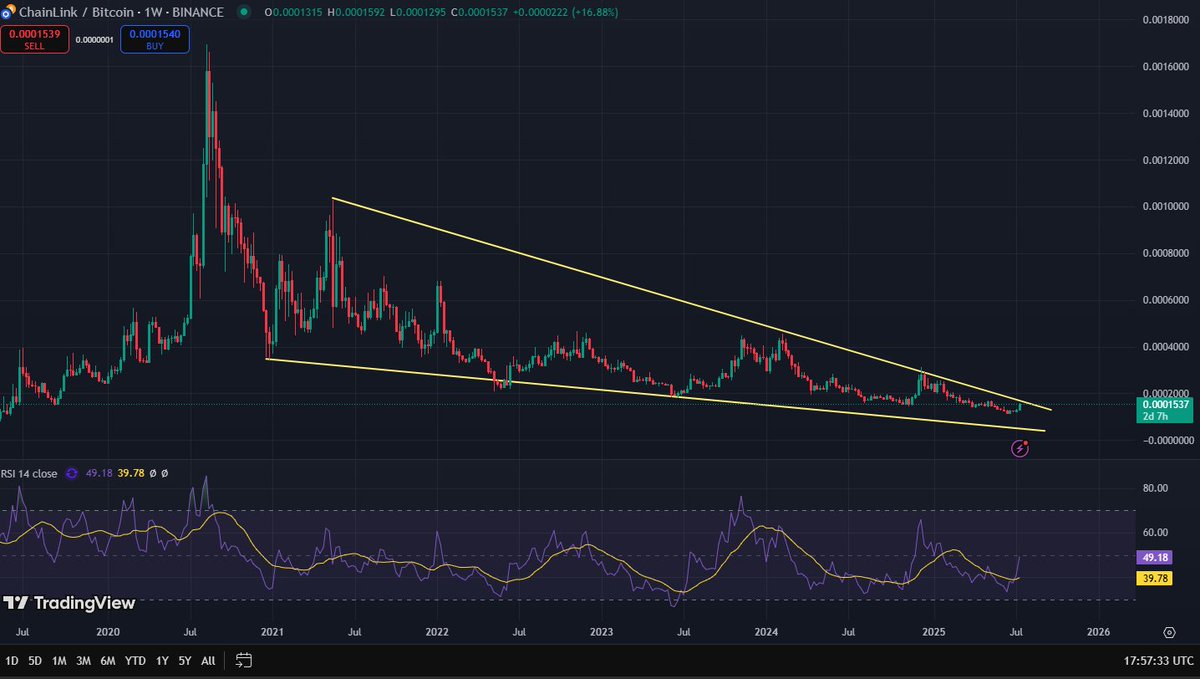Select the 3M time range
This screenshot has width=1200, height=679.
85,661
